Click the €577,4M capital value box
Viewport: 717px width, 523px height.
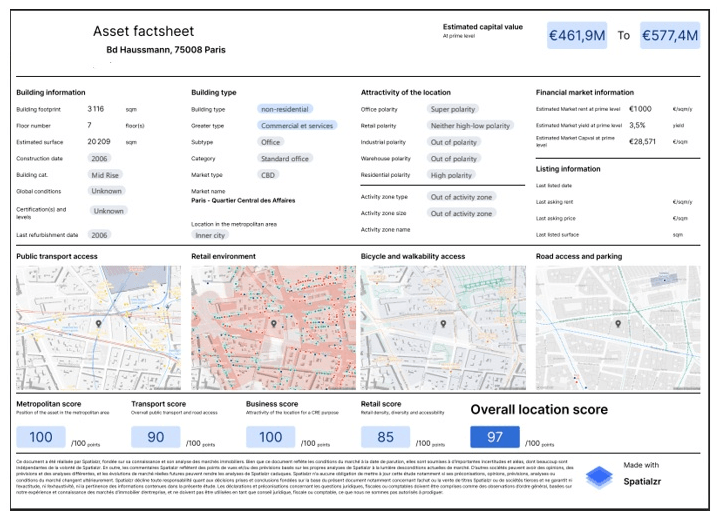[669, 36]
